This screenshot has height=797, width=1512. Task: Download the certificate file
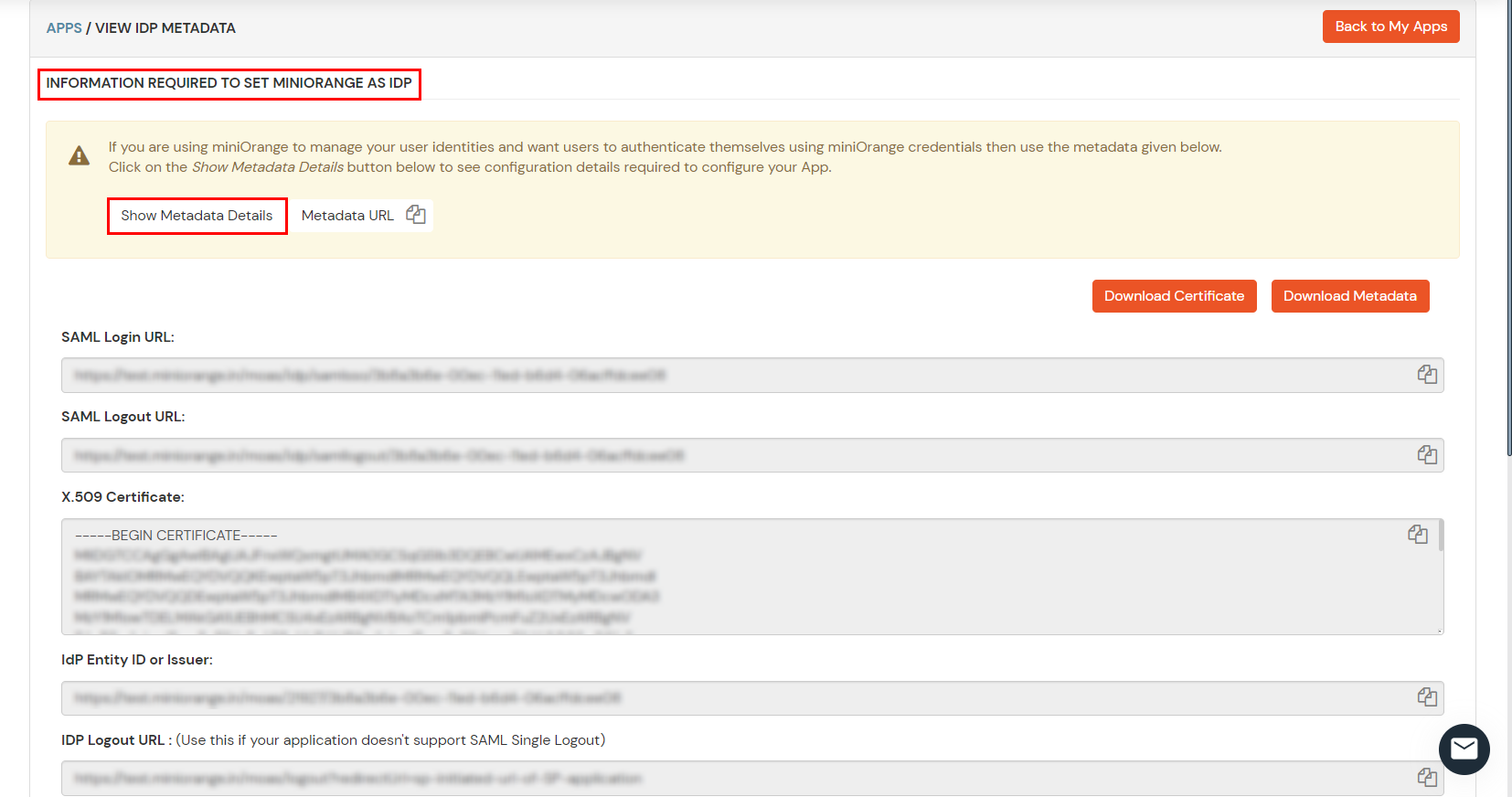point(1174,296)
